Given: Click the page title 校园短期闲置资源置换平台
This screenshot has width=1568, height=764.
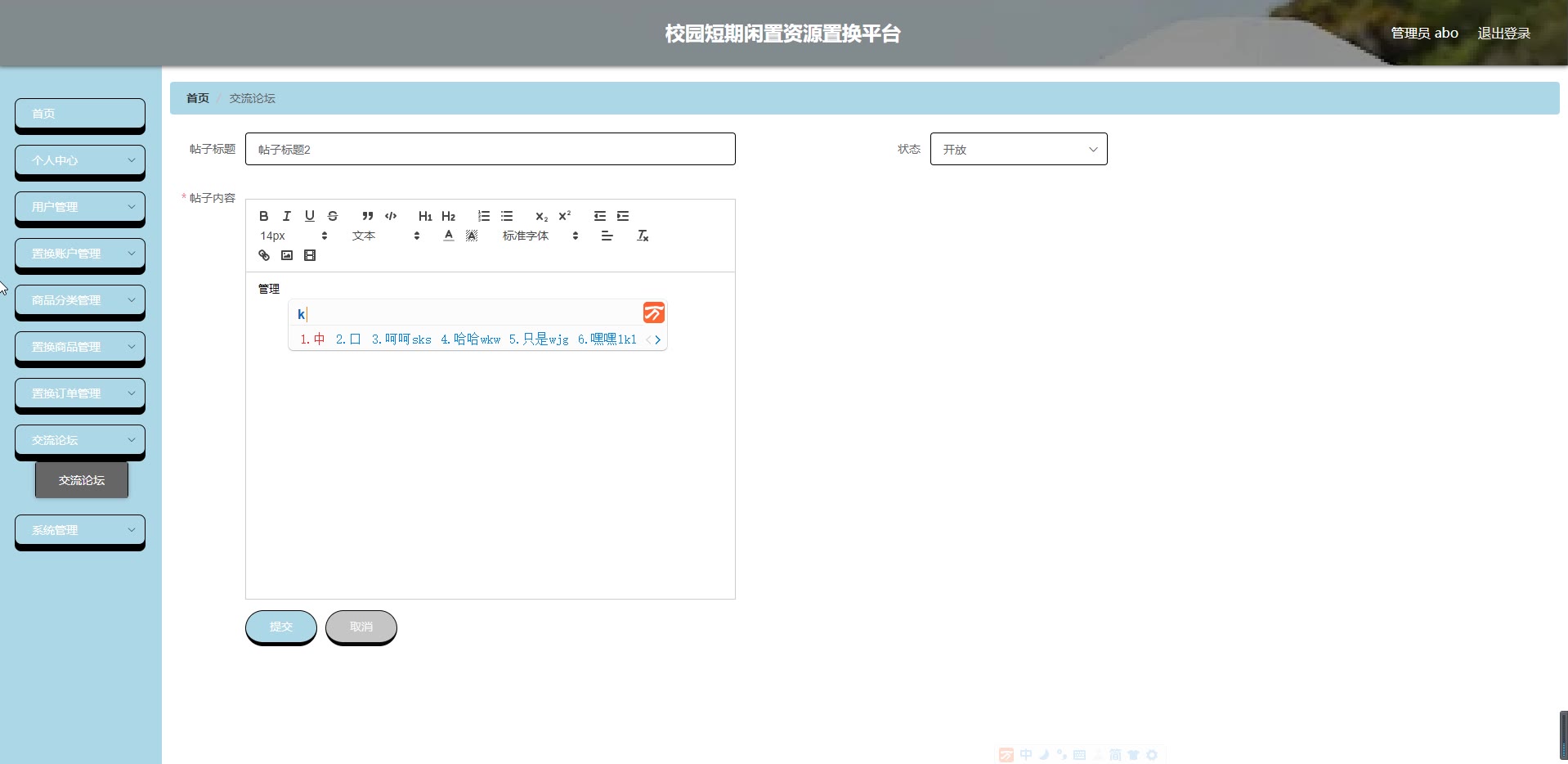Looking at the screenshot, I should (782, 34).
